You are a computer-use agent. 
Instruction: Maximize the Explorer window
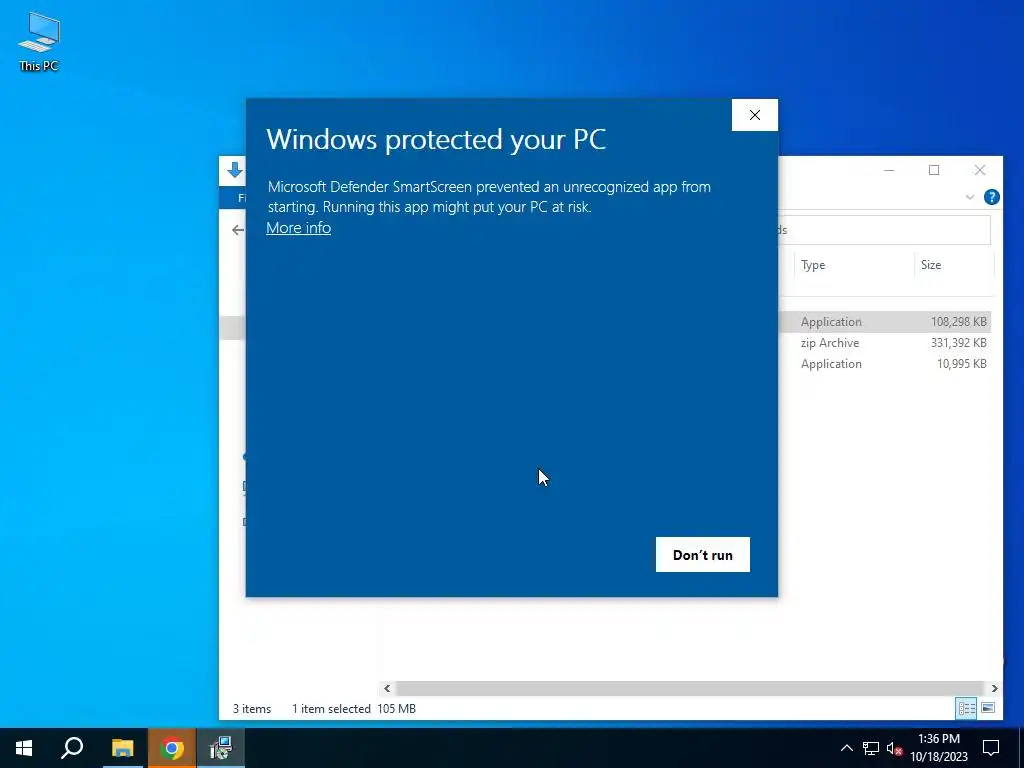pos(934,170)
